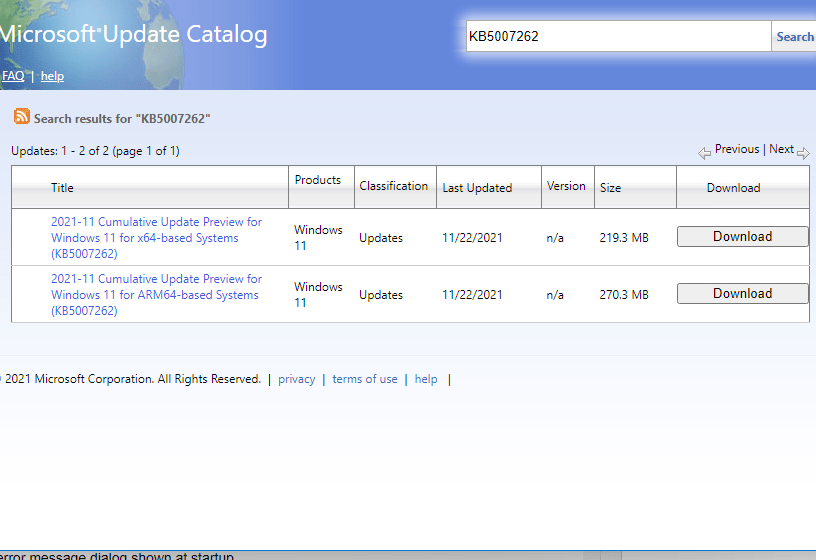Open the privacy link in footer
This screenshot has height=560, width=816.
click(297, 379)
